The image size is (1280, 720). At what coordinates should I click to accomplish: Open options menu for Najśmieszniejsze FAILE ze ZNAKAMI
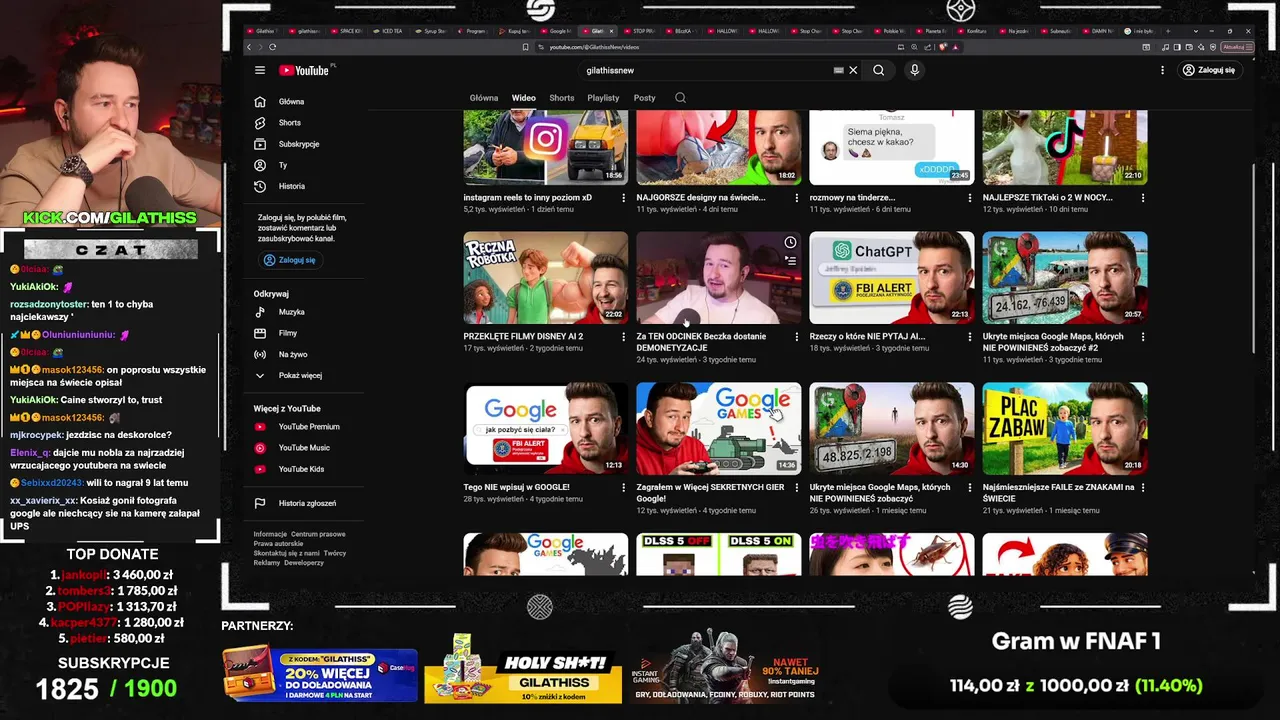[1142, 488]
